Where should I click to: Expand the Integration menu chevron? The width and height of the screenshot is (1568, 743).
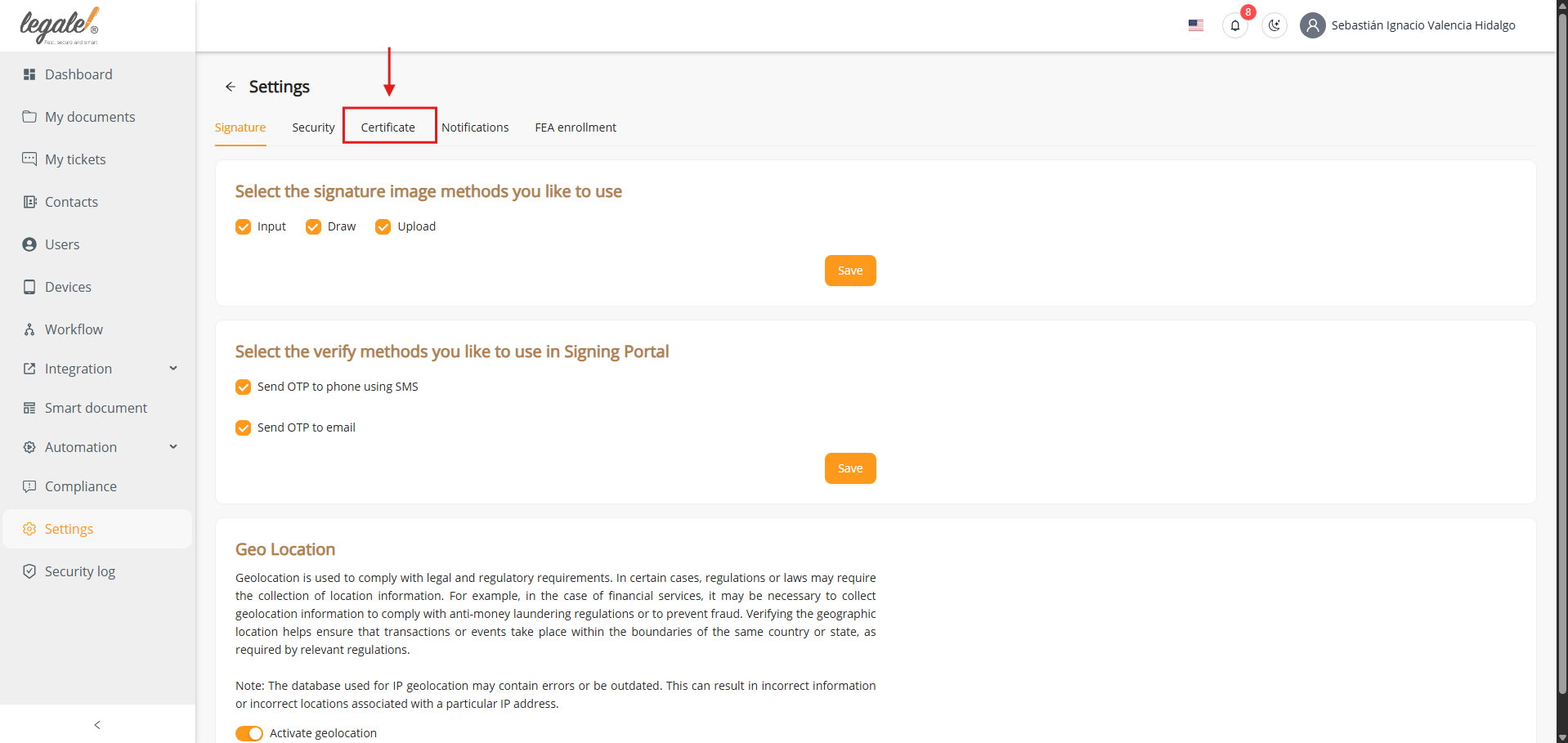tap(173, 369)
